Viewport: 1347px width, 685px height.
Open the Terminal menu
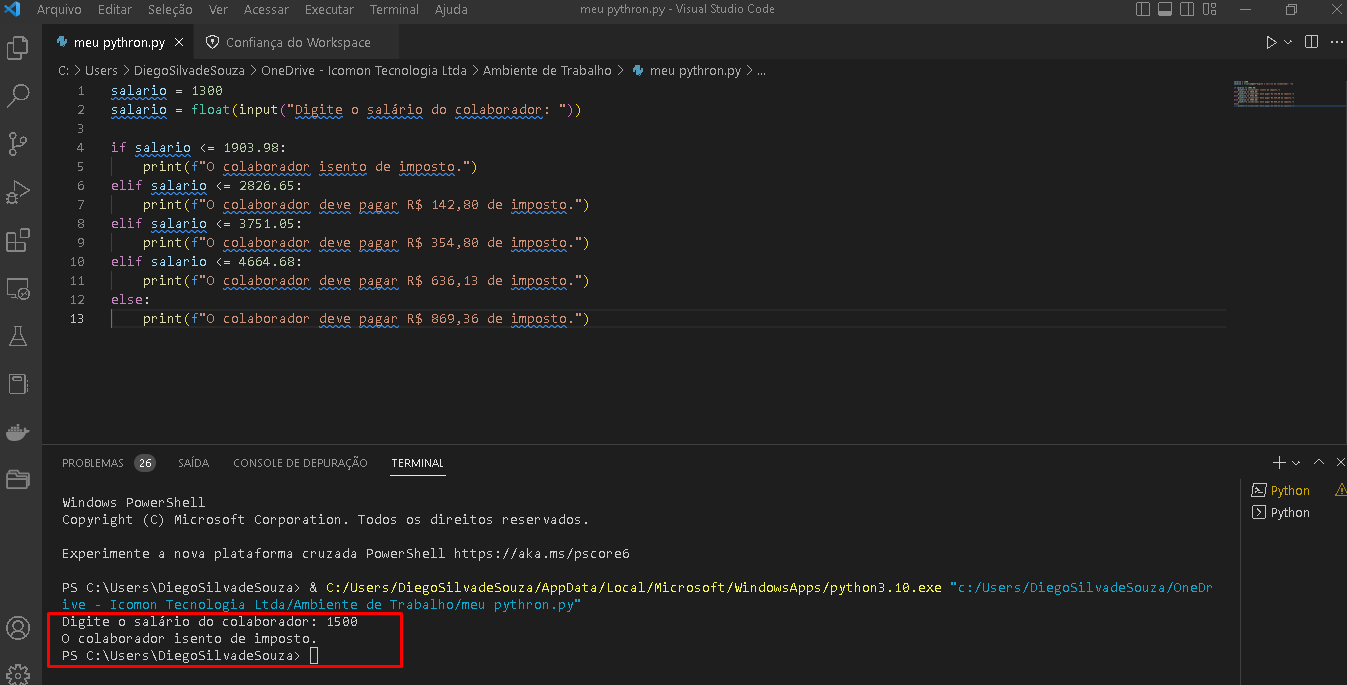393,9
